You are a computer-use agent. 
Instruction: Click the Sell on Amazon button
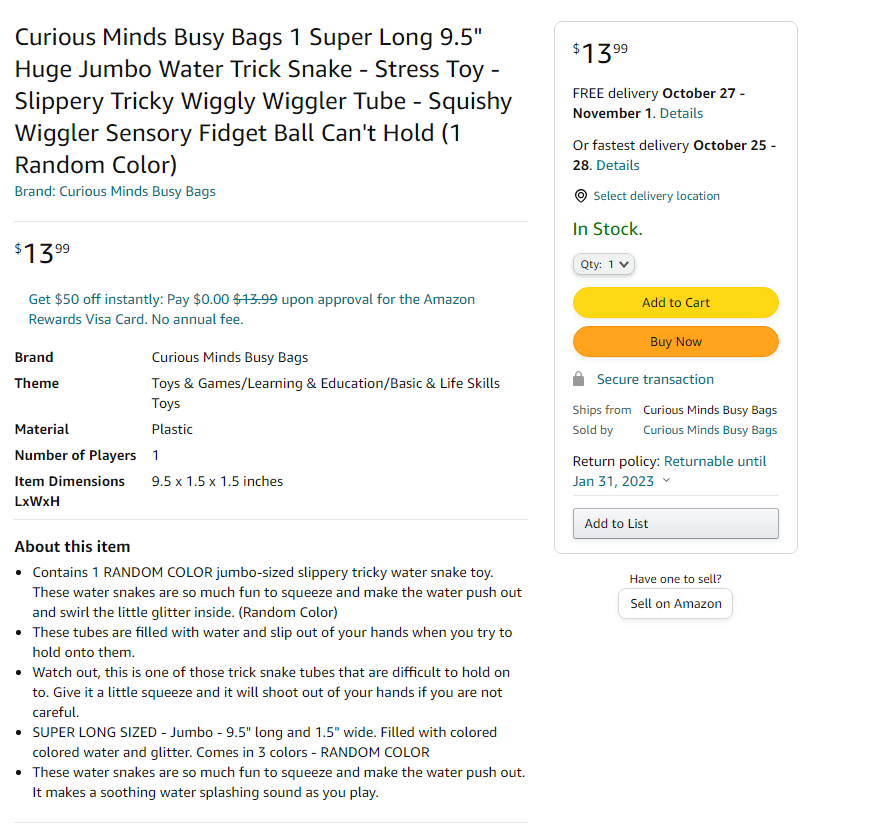[x=675, y=604]
